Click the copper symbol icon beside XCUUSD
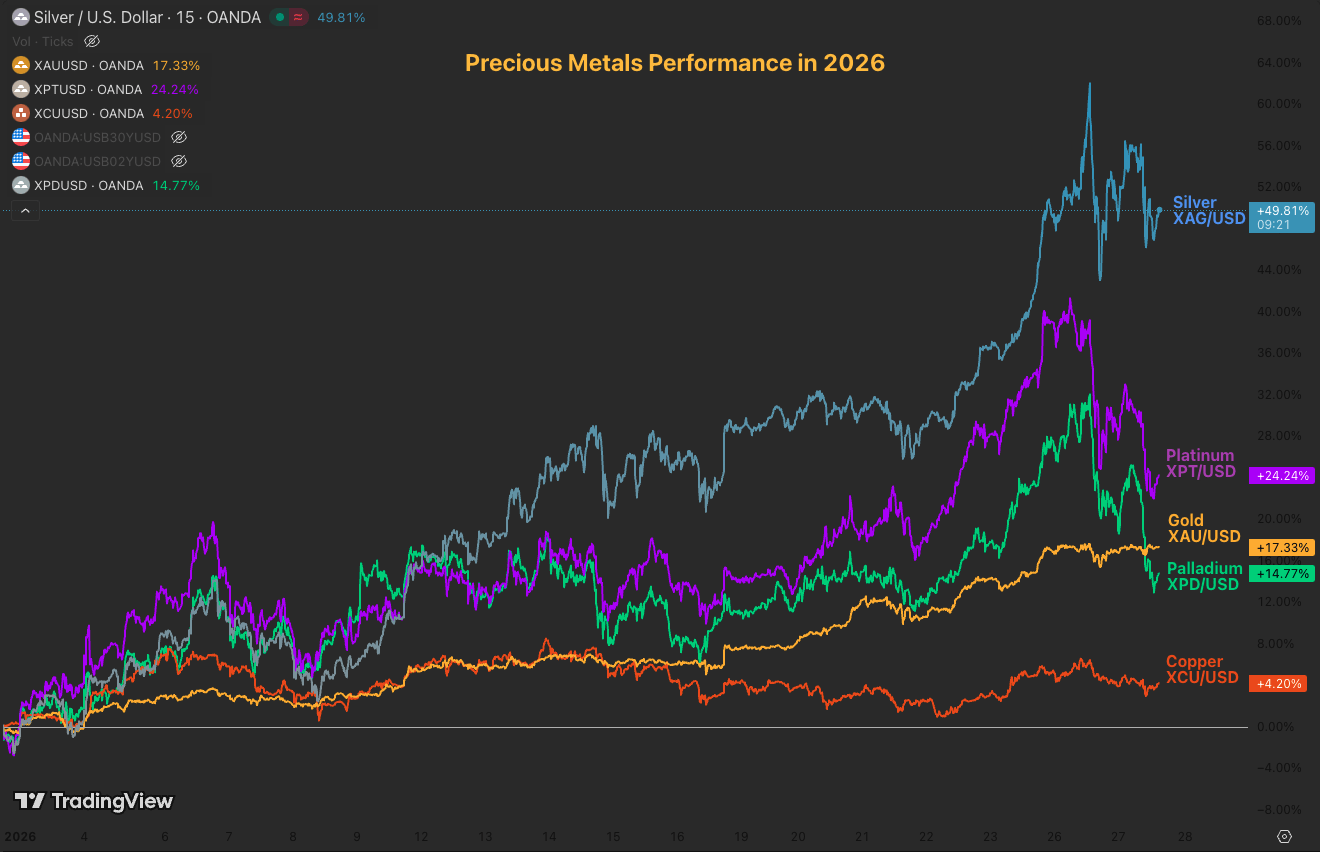This screenshot has height=852, width=1320. [20, 113]
